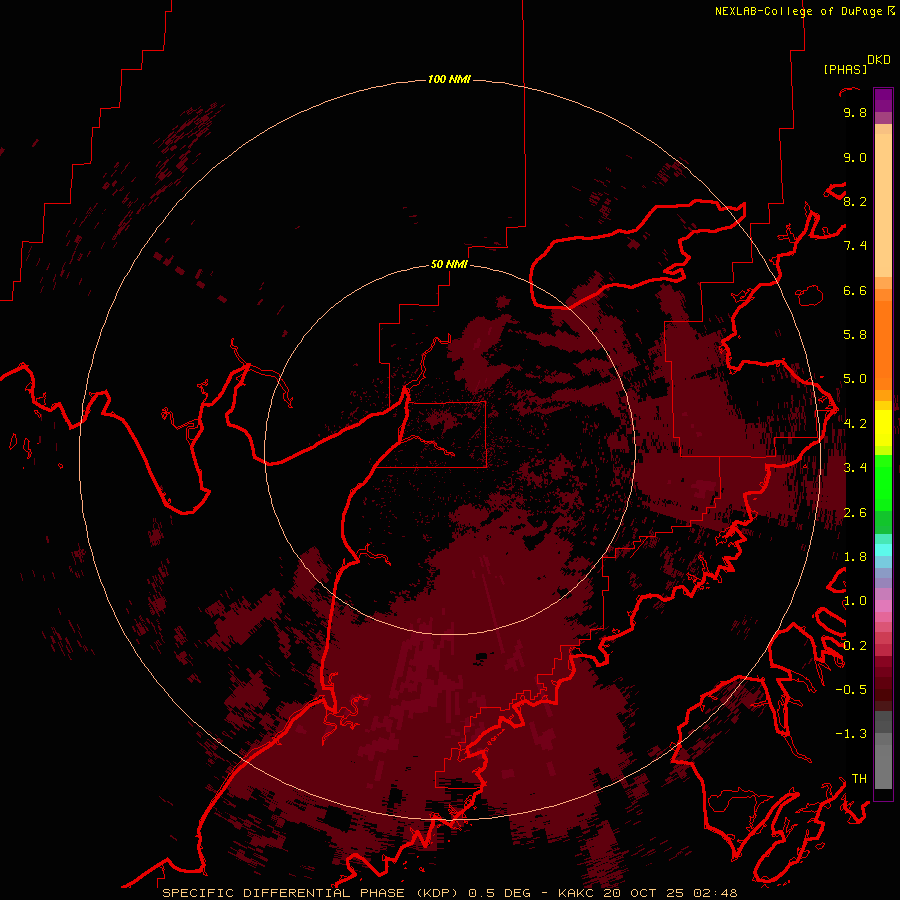Click the 9.8 legend value
The width and height of the screenshot is (900, 900).
(x=855, y=112)
